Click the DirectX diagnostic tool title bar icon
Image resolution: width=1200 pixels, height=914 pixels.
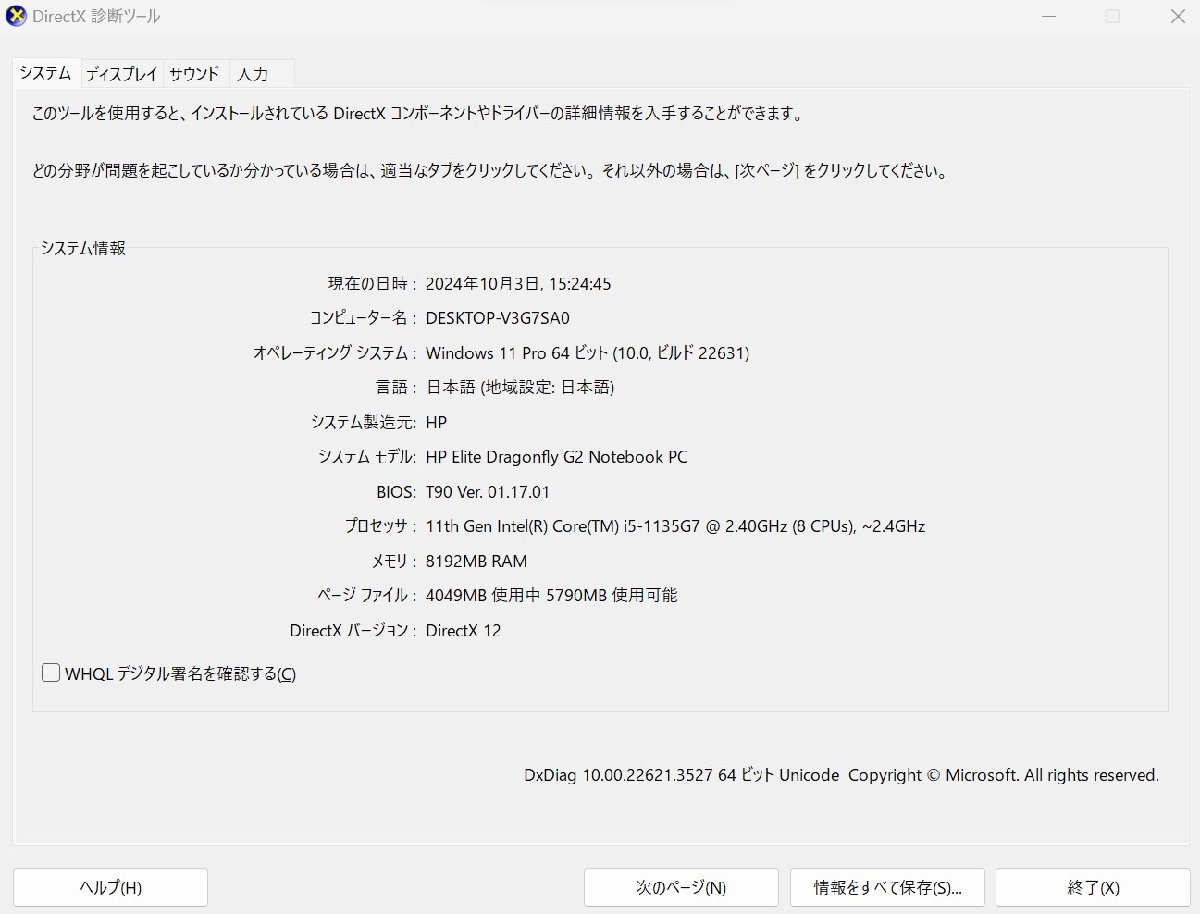(x=14, y=15)
